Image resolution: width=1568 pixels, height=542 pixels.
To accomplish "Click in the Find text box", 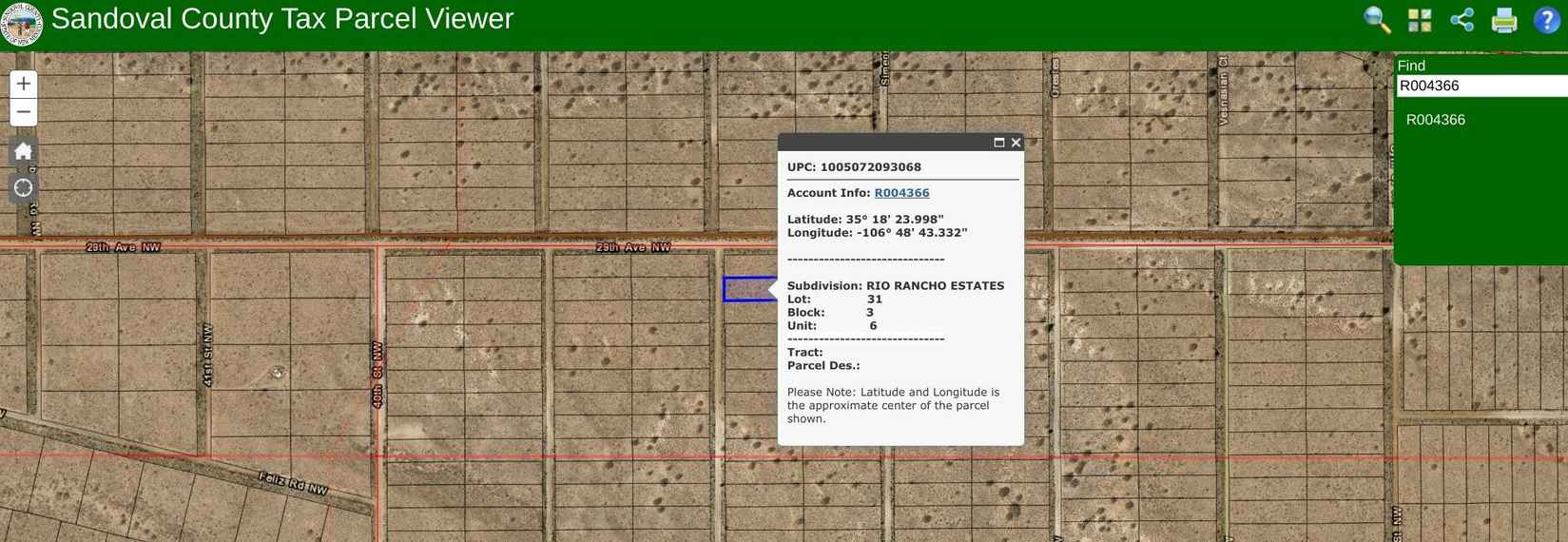I will tap(1480, 86).
